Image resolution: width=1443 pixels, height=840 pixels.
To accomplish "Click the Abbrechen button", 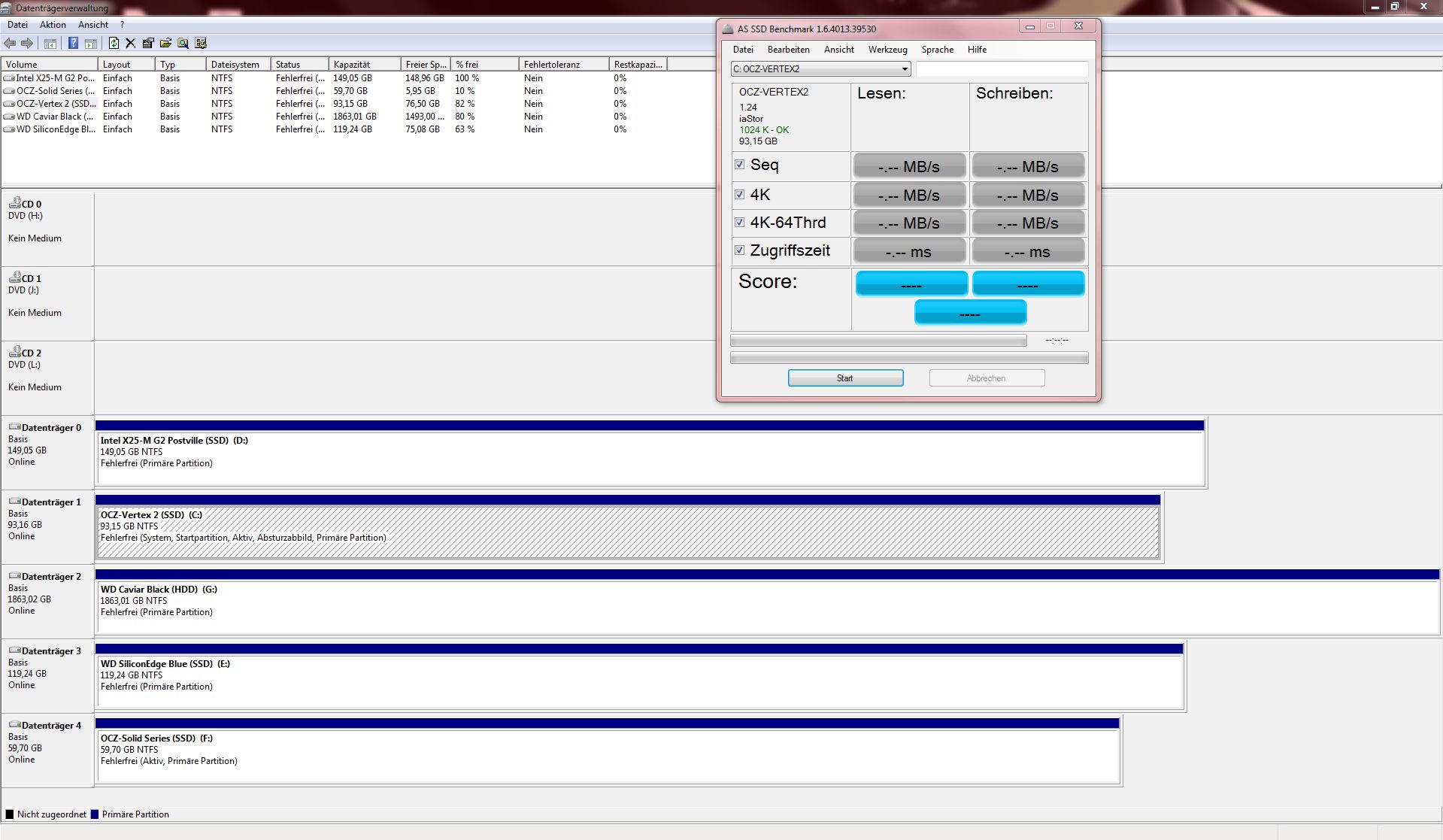I will pyautogui.click(x=987, y=378).
